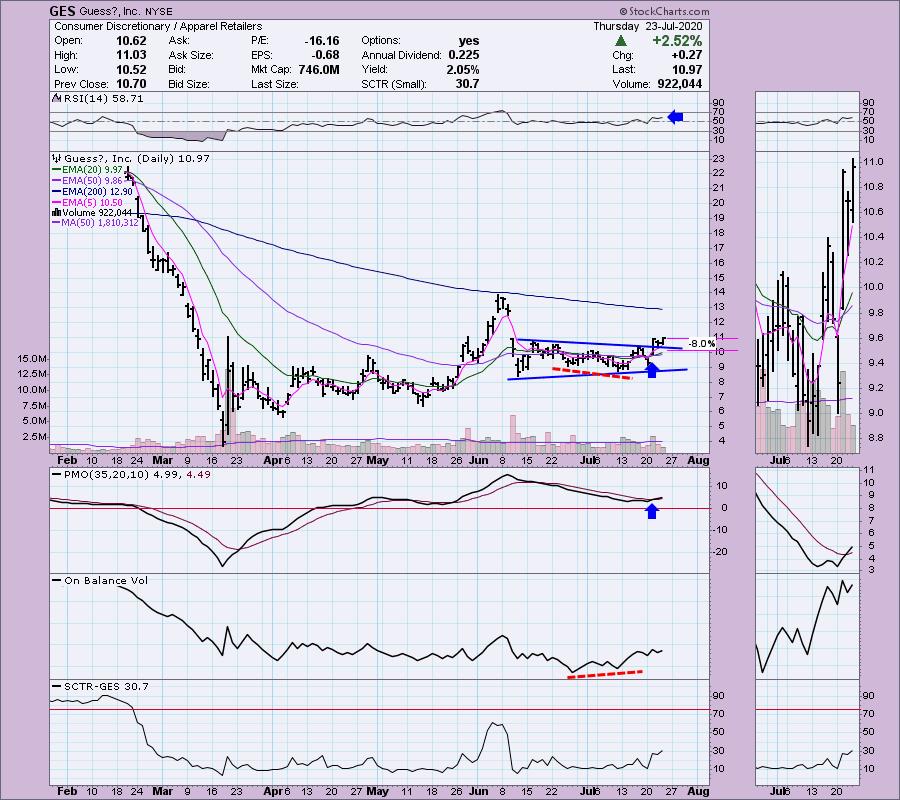The height and width of the screenshot is (800, 900).
Task: Click the -8.0% annotation label on the price chart
Action: point(701,344)
